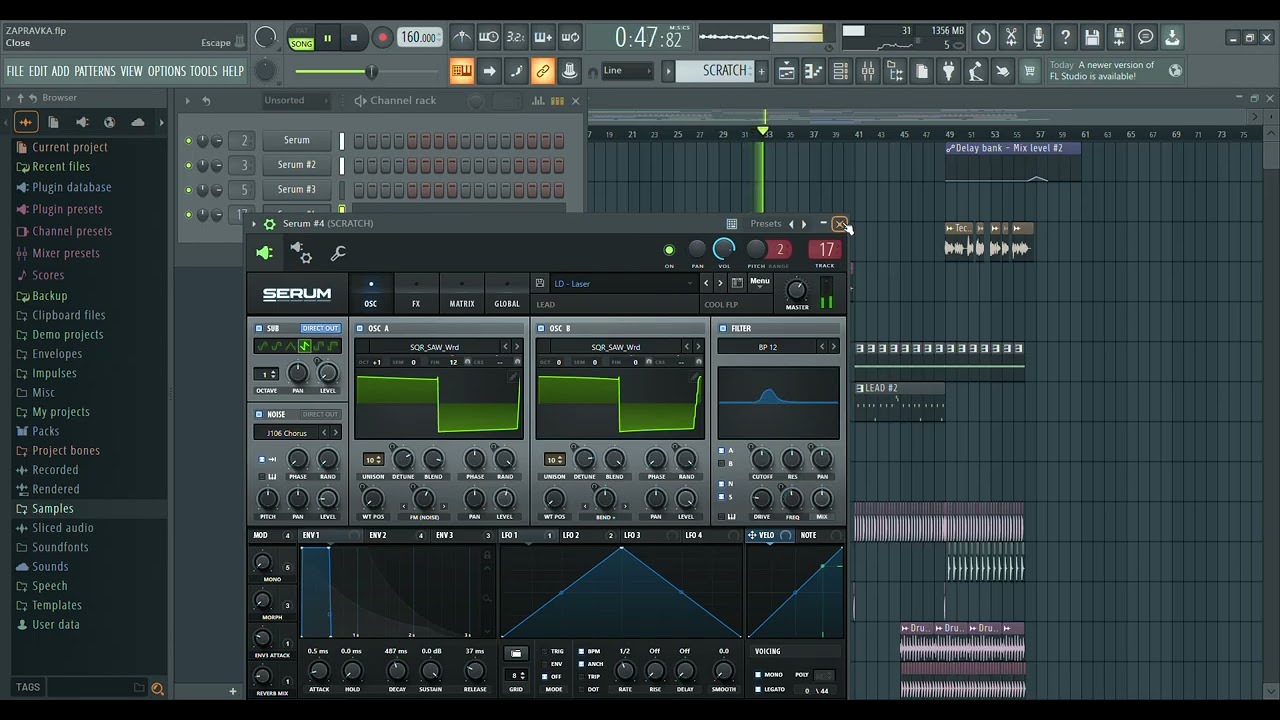This screenshot has height=720, width=1280.
Task: Open the Line snap dropdown
Action: coord(627,71)
